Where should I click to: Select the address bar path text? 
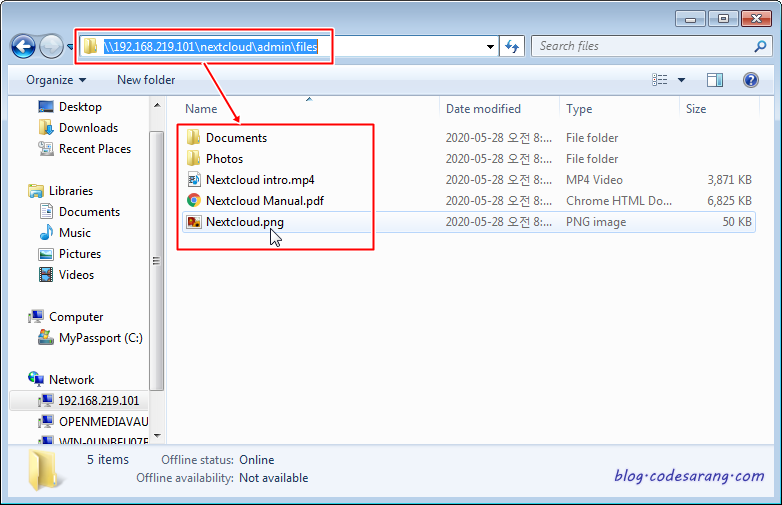tap(210, 47)
